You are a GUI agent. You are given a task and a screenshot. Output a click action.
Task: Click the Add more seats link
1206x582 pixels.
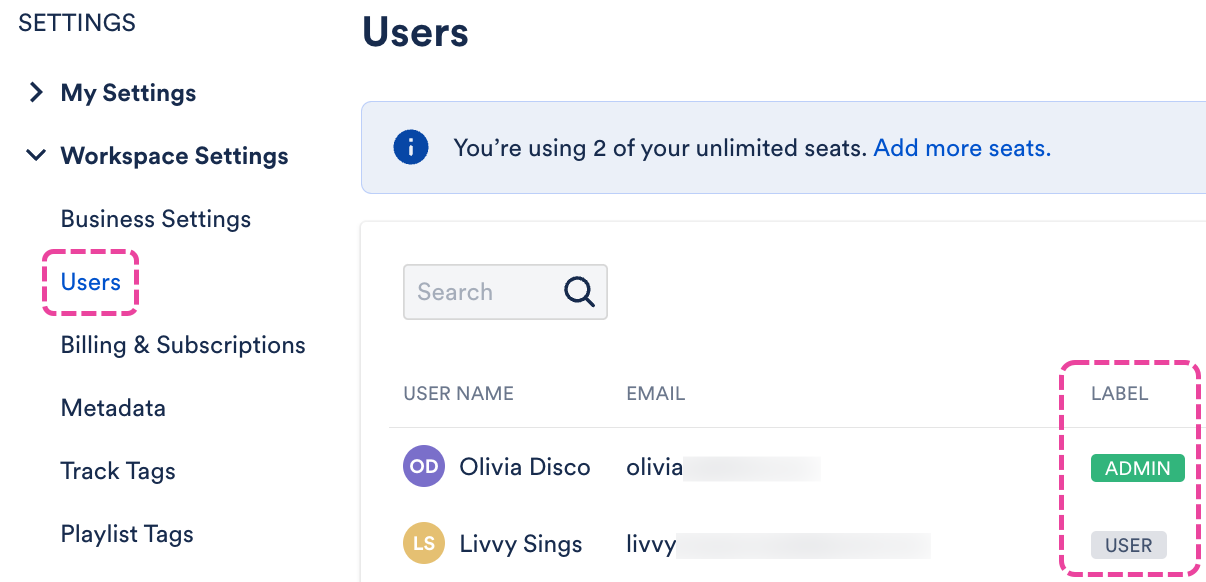pyautogui.click(x=962, y=149)
